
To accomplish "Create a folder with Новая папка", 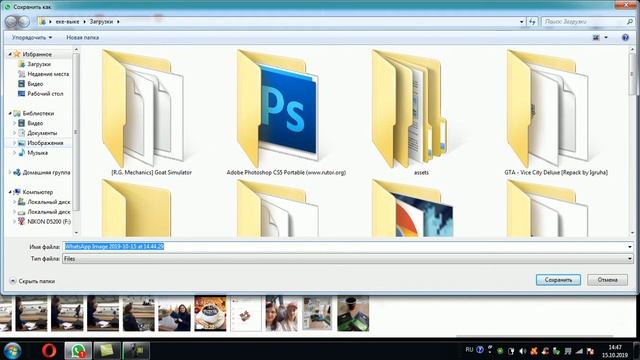I will pyautogui.click(x=82, y=38).
